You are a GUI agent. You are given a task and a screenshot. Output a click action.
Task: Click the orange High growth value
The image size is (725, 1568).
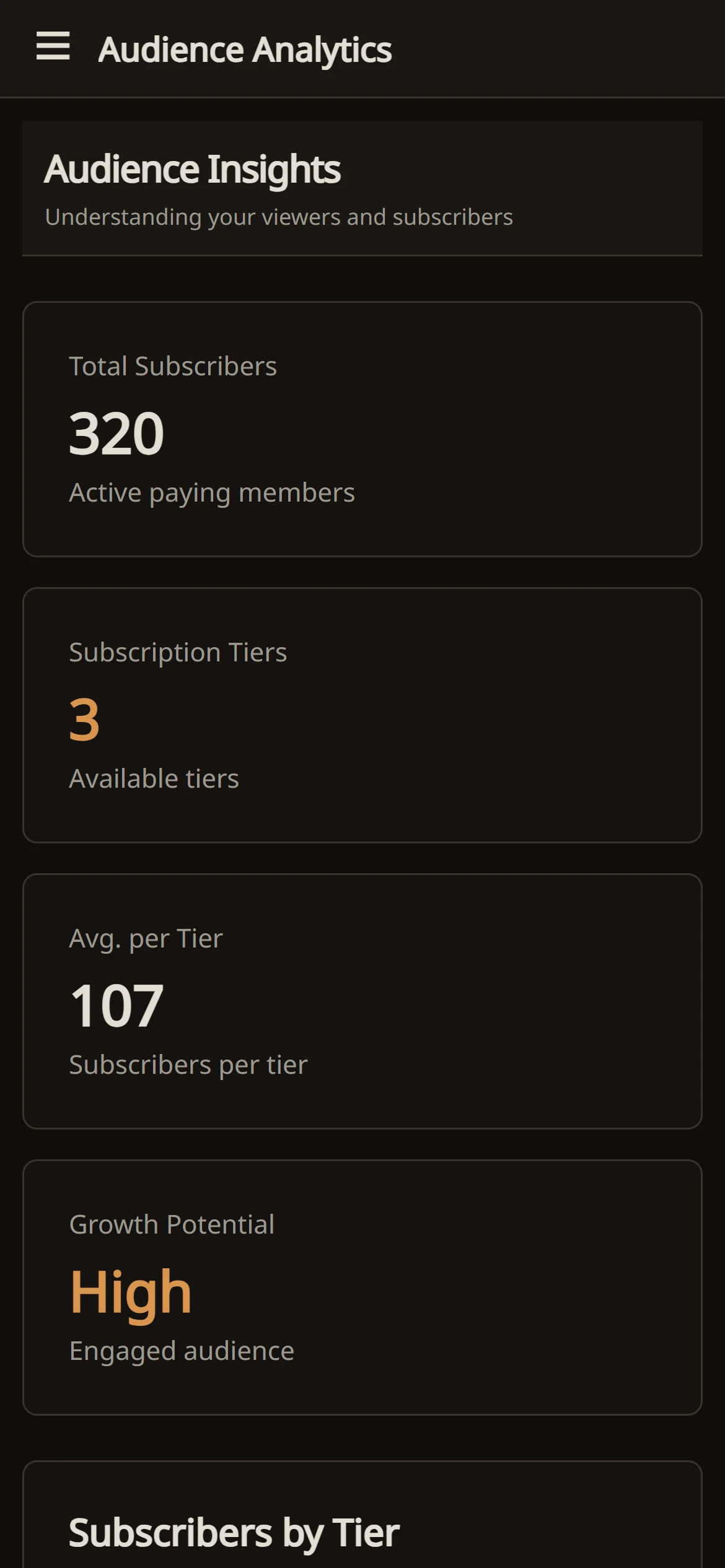131,1293
